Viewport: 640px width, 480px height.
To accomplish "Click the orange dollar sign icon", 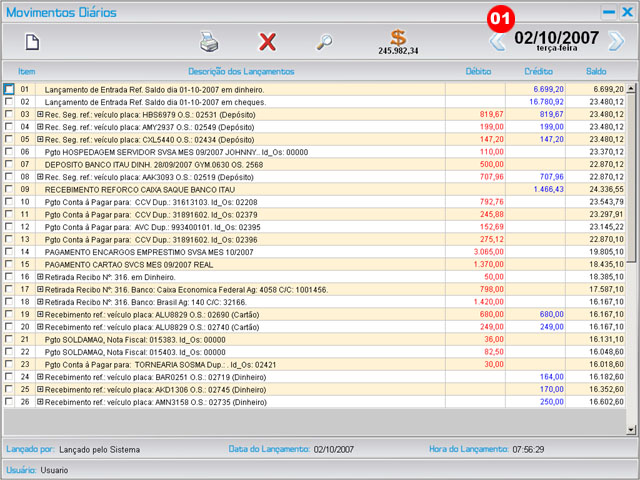I will coord(398,38).
